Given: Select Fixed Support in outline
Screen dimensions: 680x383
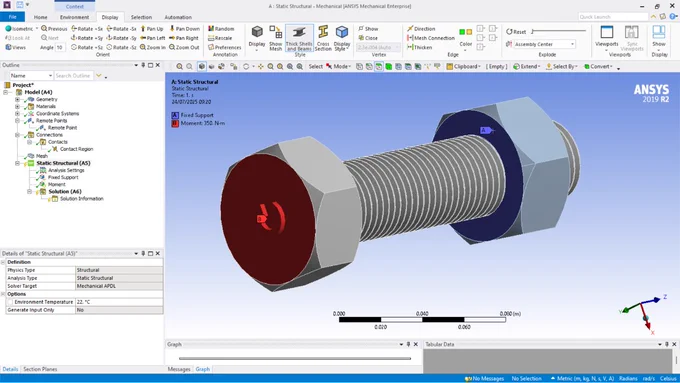Looking at the screenshot, I should pyautogui.click(x=63, y=177).
